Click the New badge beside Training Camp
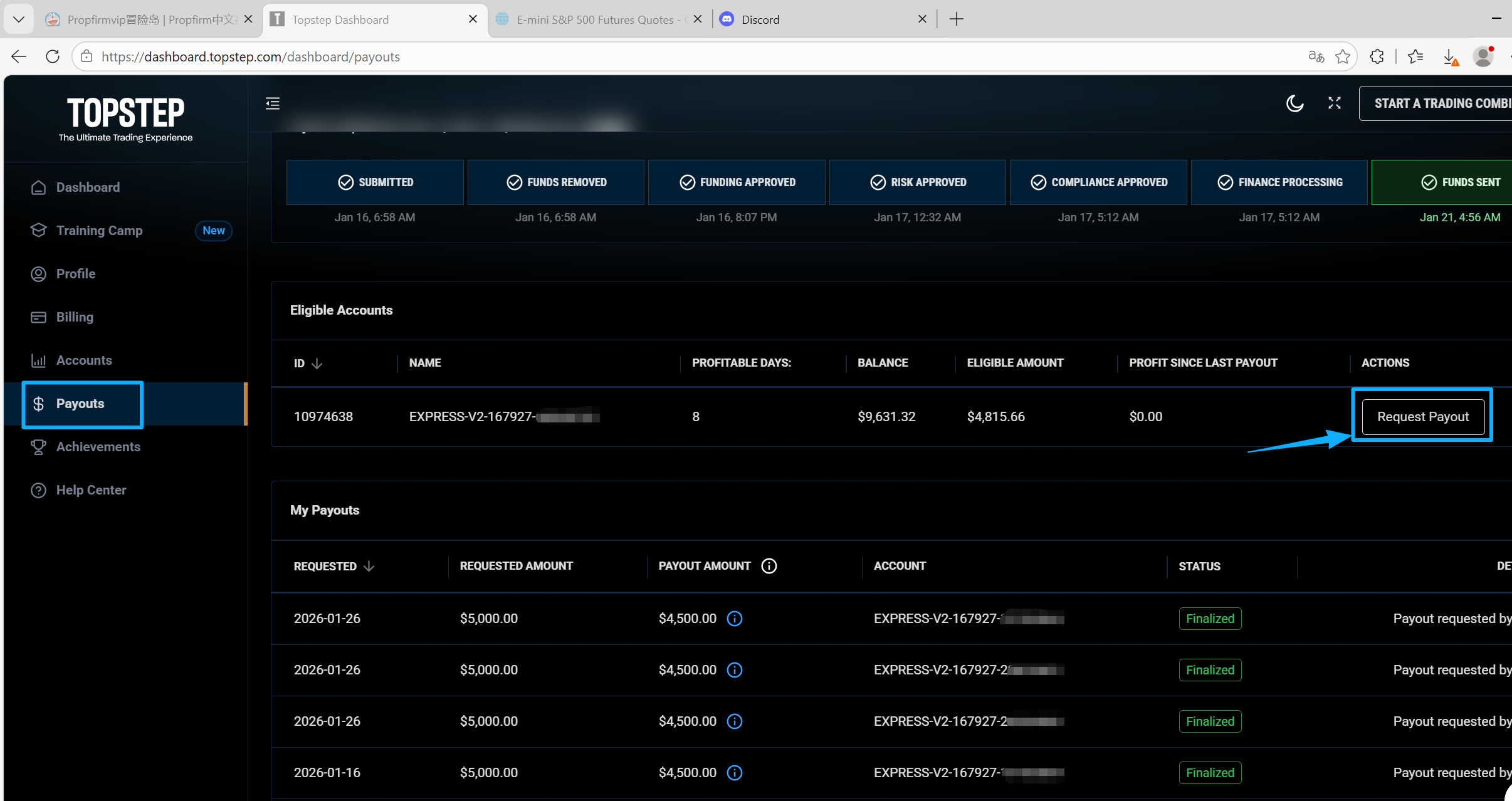Screen dimensions: 1512x801 tap(214, 231)
